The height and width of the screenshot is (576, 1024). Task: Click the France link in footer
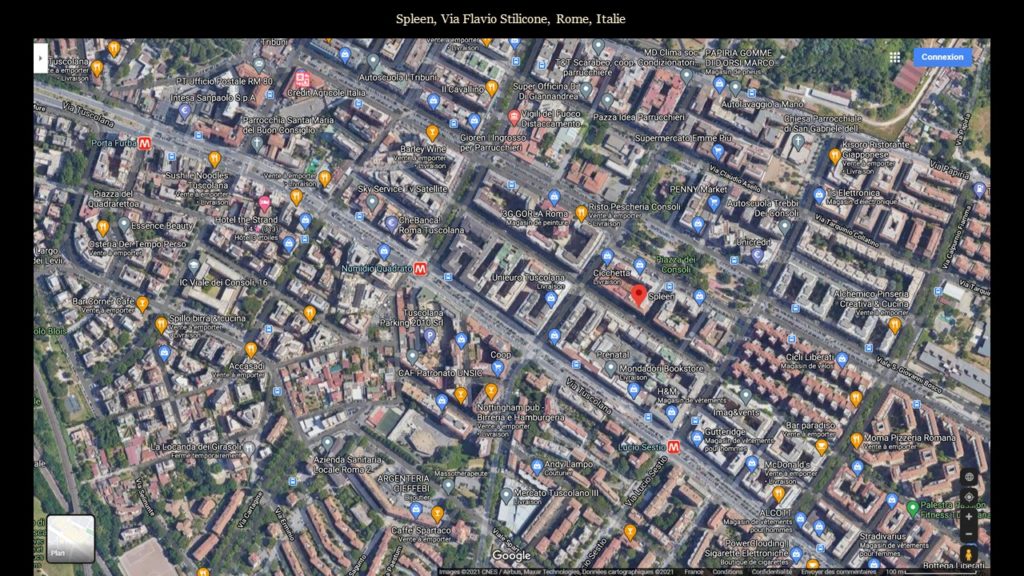(693, 571)
